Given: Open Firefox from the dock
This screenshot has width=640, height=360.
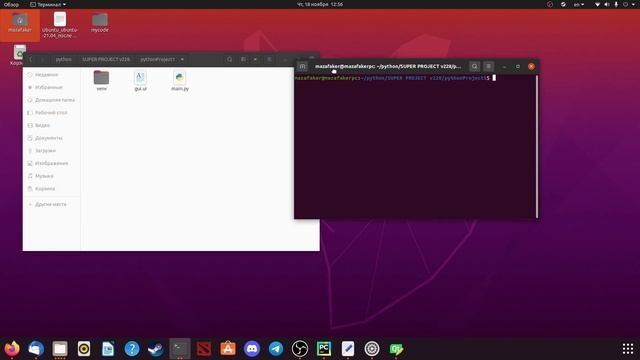Looking at the screenshot, I should point(12,349).
